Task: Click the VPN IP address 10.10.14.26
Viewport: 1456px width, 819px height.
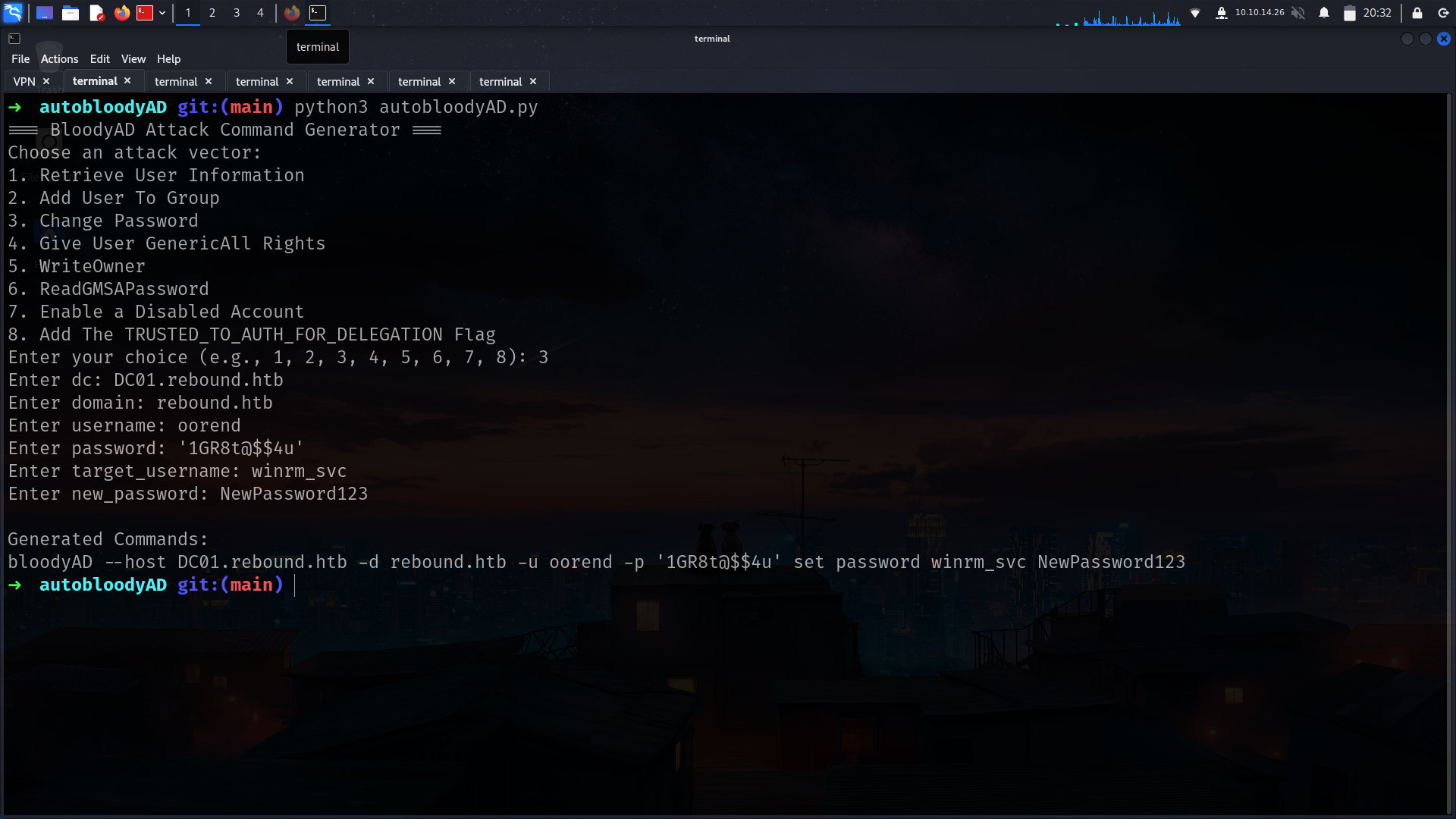Action: [x=1260, y=13]
